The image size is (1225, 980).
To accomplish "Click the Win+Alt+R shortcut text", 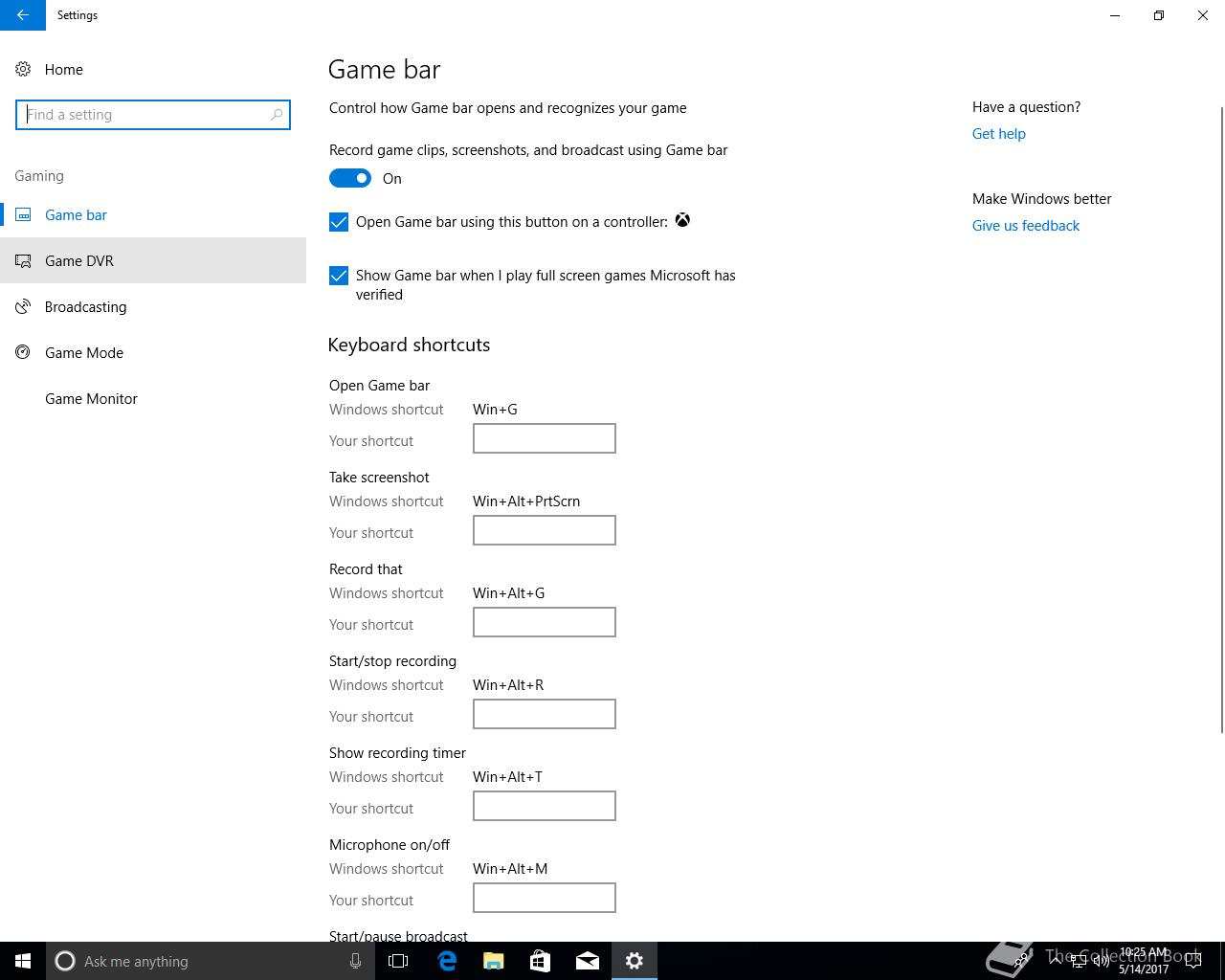I will point(508,685).
